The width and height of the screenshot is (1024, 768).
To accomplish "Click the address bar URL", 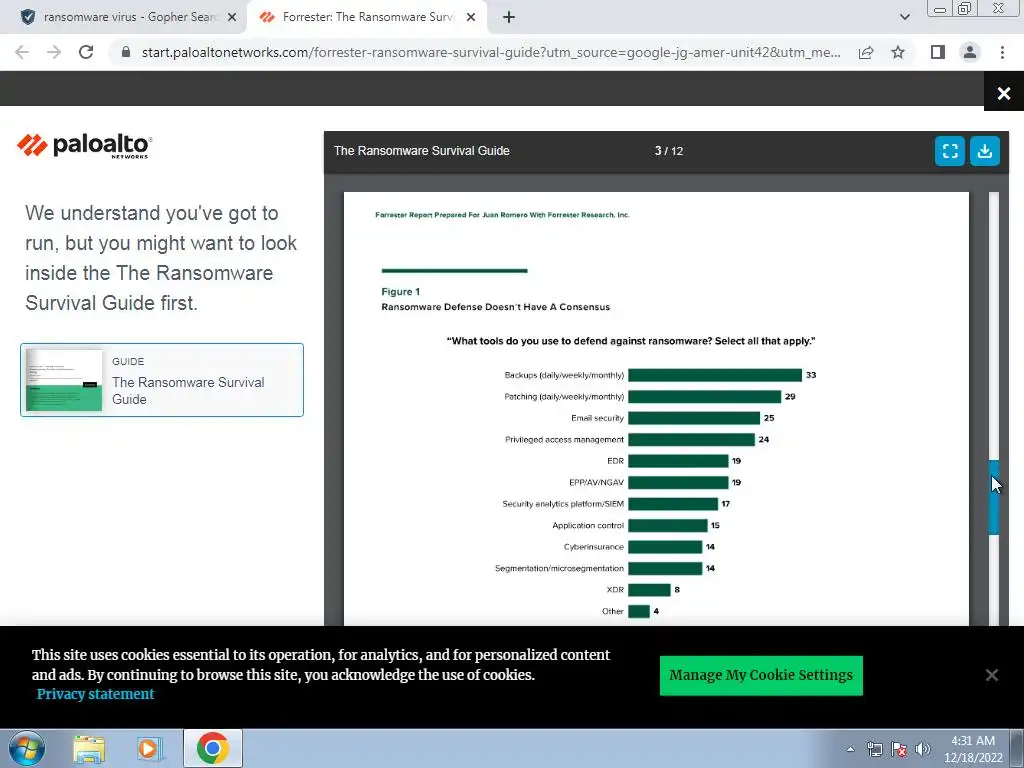I will click(x=490, y=52).
